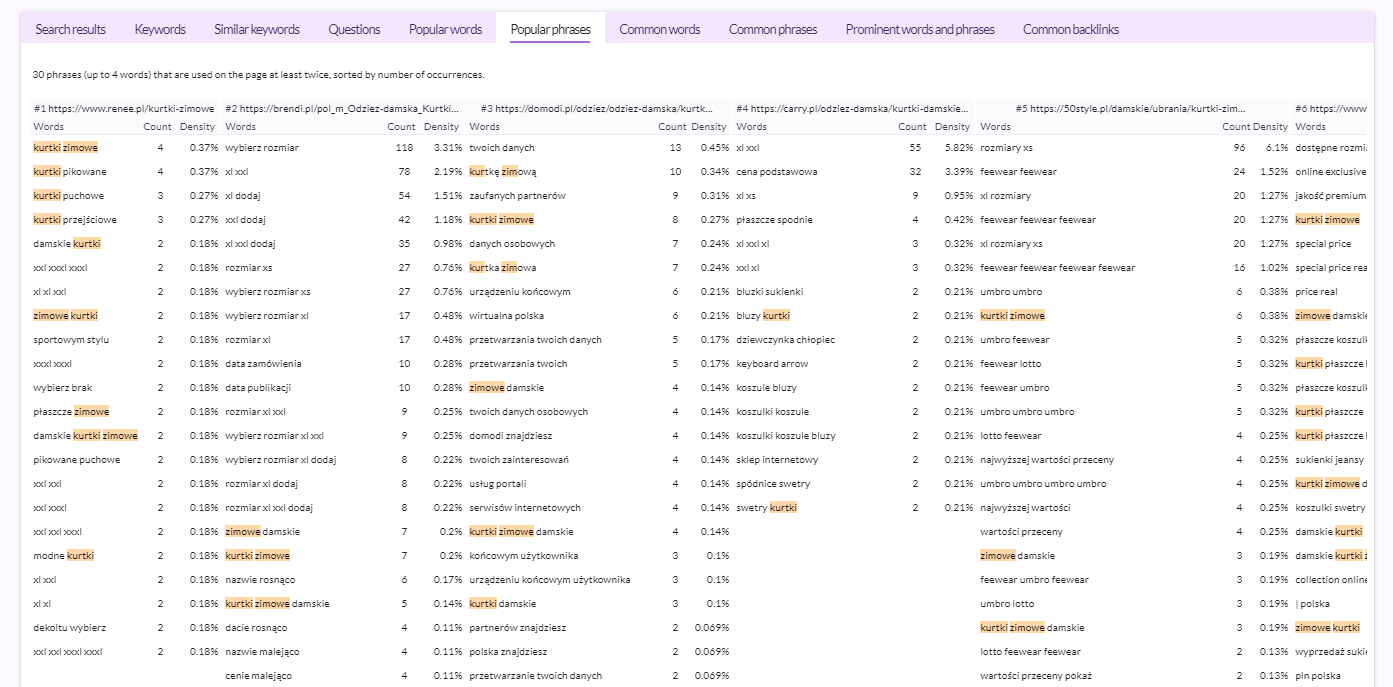Click the phrase "domodi znajdziesz"

click(x=510, y=436)
